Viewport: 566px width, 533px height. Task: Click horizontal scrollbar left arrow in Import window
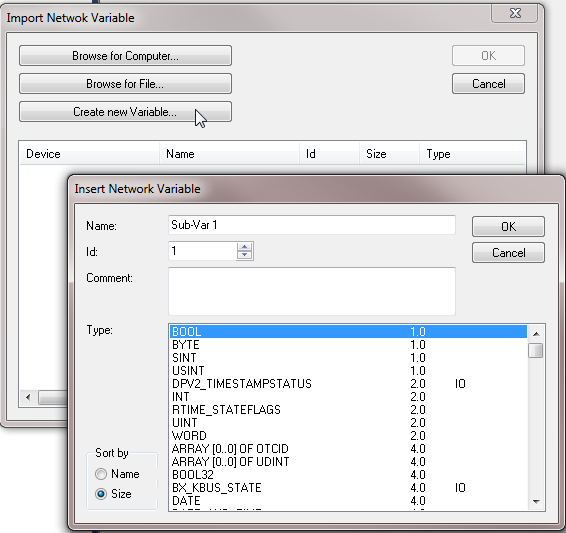click(28, 398)
